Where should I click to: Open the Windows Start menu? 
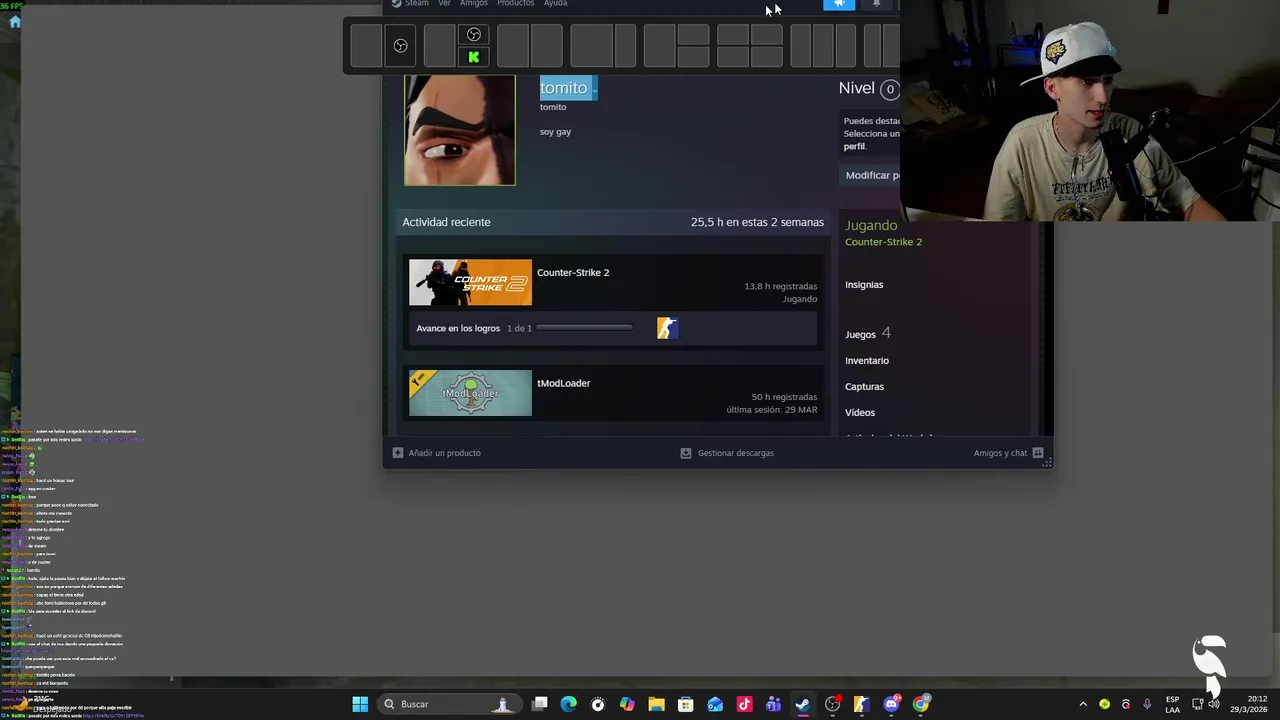click(360, 704)
